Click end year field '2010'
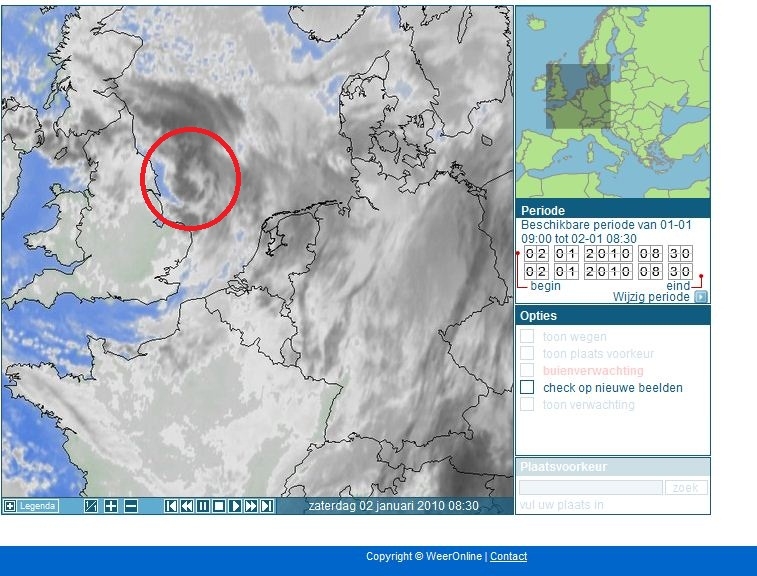 (x=608, y=271)
